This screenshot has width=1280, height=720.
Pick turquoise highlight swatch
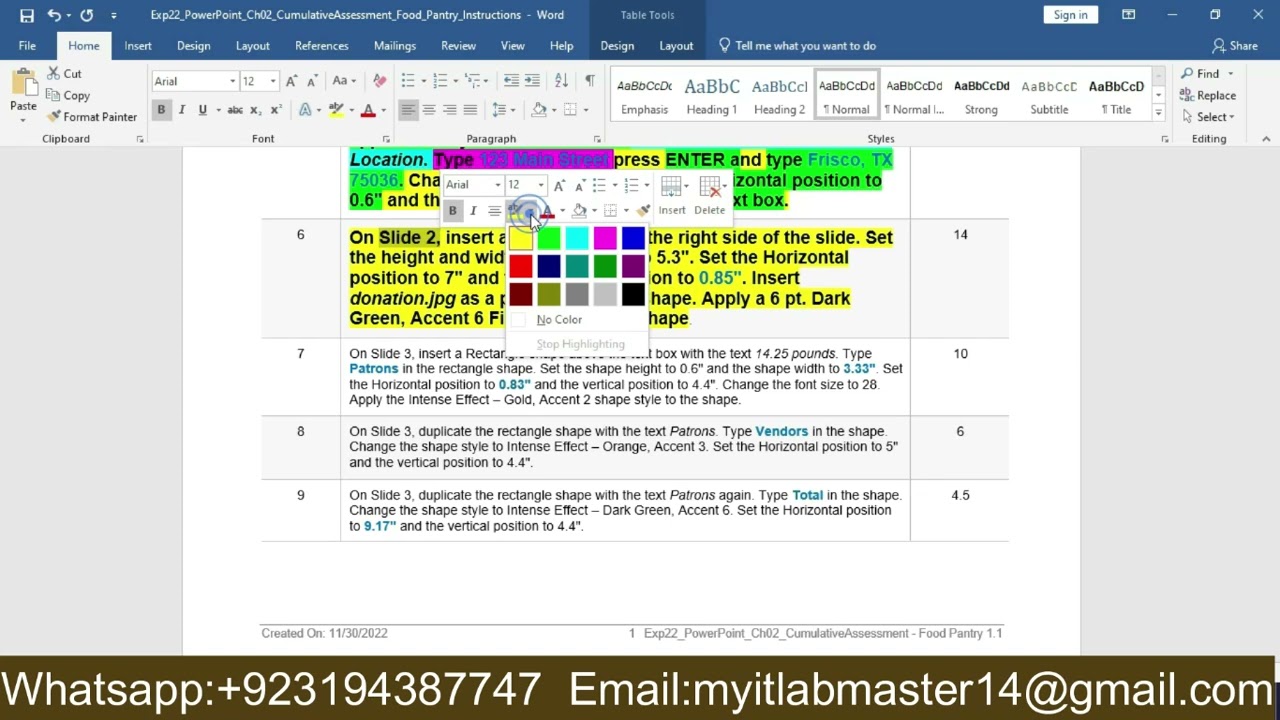click(577, 238)
